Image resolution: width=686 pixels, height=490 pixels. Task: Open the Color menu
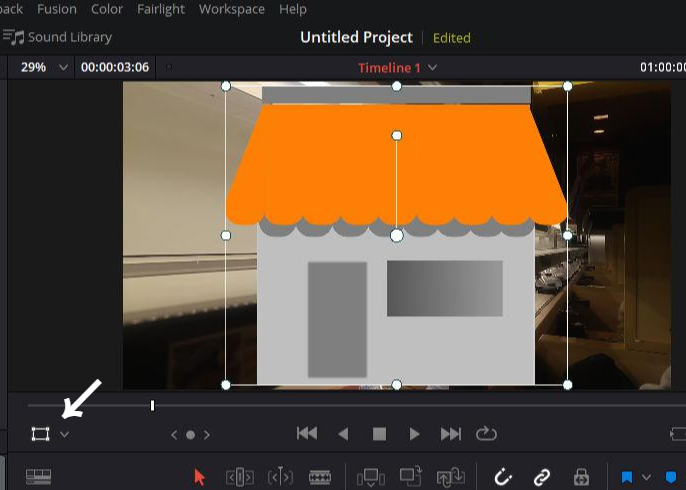point(107,9)
